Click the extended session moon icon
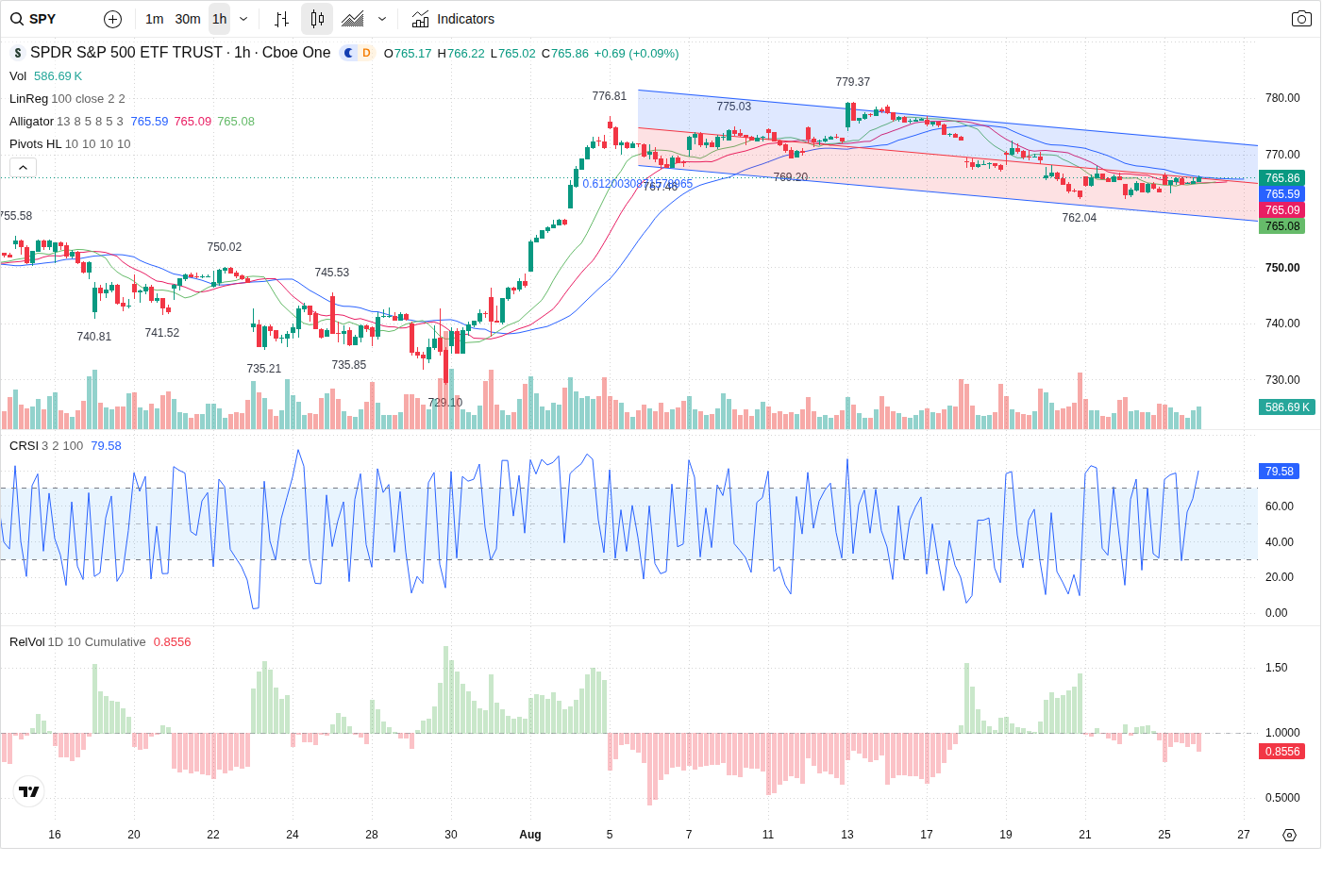 click(x=348, y=53)
